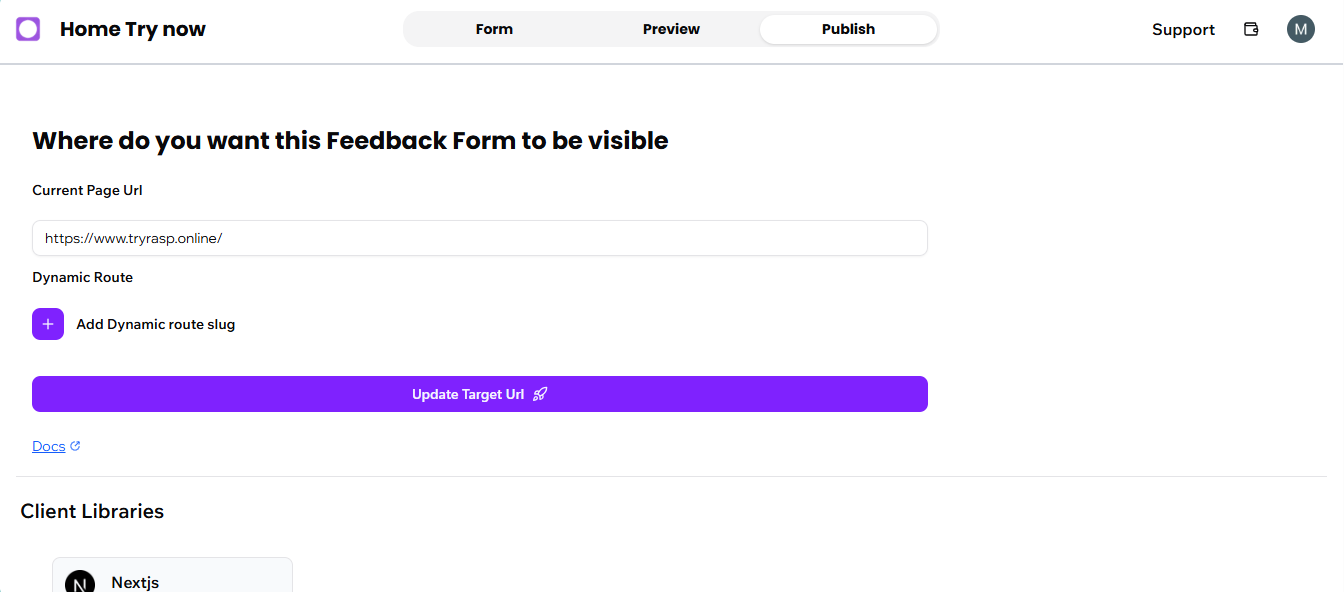Open the wallet icon in the header
The height and width of the screenshot is (592, 1344).
pyautogui.click(x=1251, y=29)
